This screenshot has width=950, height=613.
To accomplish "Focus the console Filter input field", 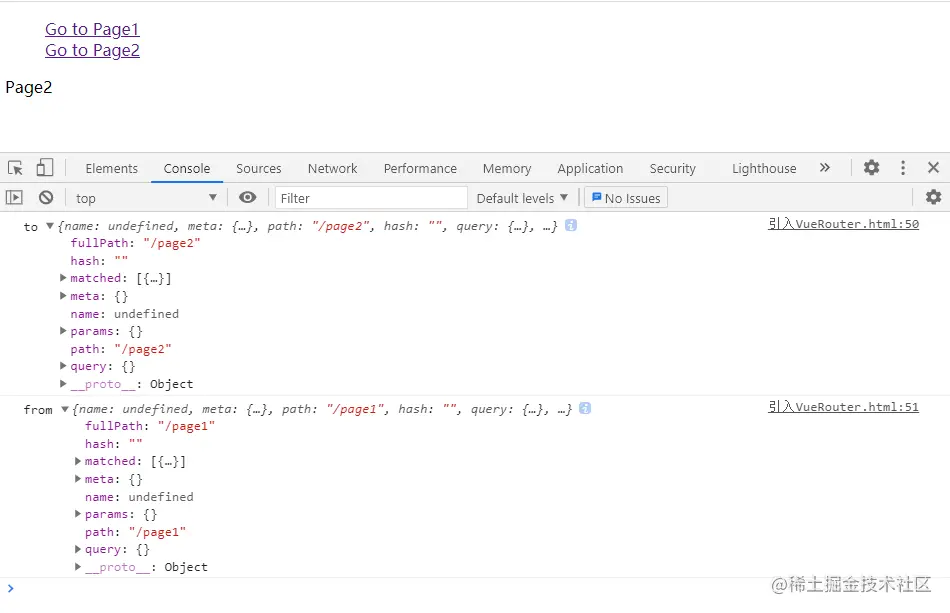I will (371, 198).
